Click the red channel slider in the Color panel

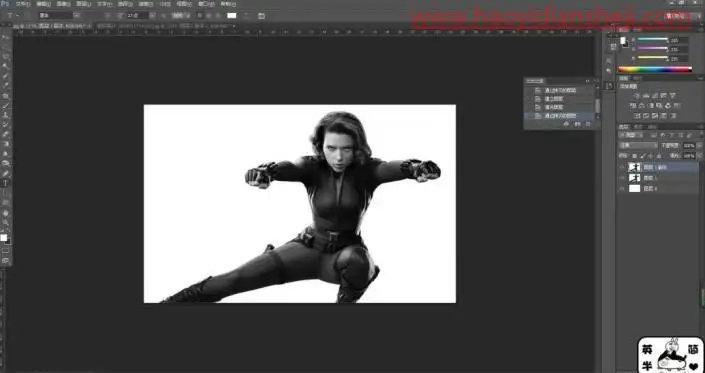653,40
